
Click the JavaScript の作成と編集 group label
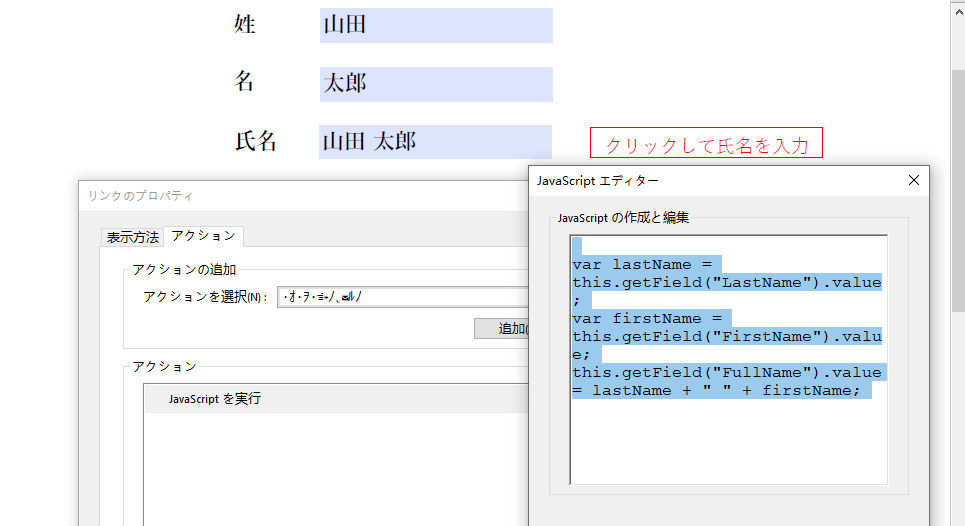pyautogui.click(x=623, y=218)
